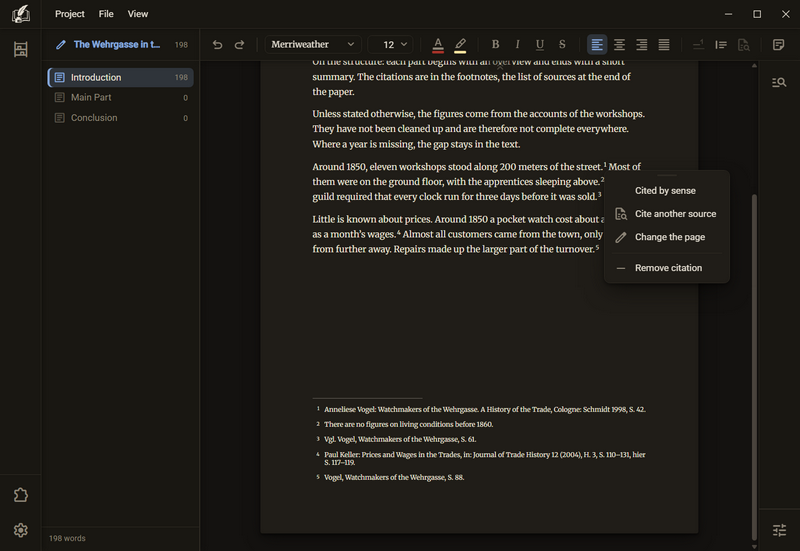The height and width of the screenshot is (551, 800).
Task: Justify the text
Action: tap(664, 44)
